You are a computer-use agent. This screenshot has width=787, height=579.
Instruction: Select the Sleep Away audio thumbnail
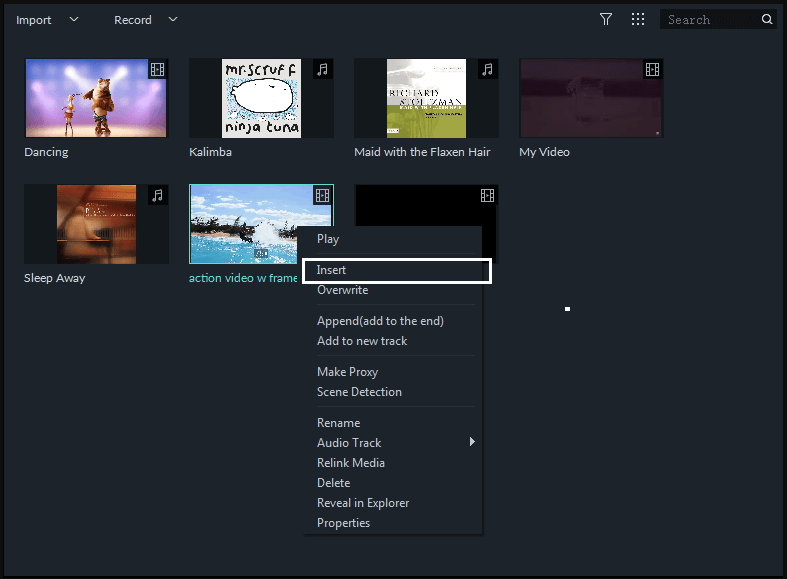(x=96, y=224)
